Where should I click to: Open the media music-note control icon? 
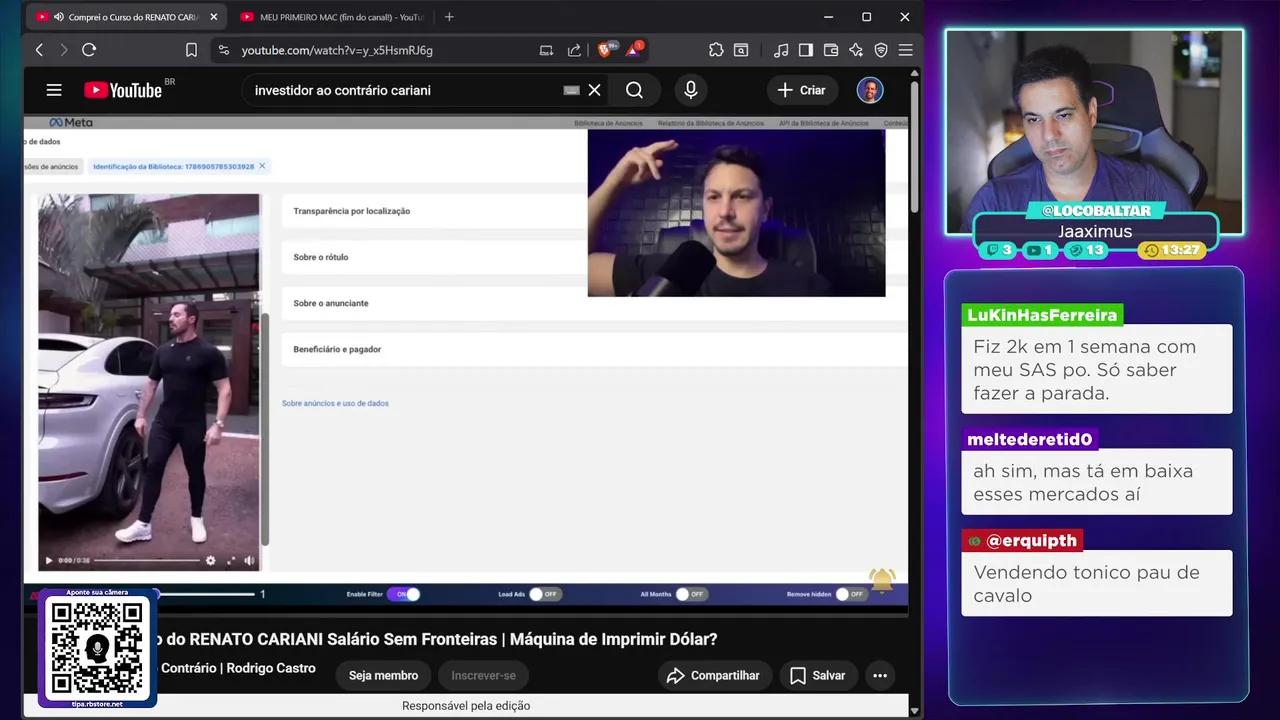click(781, 50)
